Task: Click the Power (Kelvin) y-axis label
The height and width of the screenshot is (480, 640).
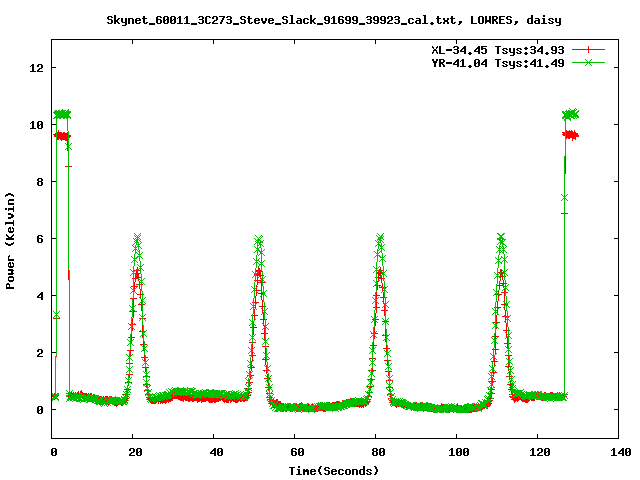Action: 10,241
